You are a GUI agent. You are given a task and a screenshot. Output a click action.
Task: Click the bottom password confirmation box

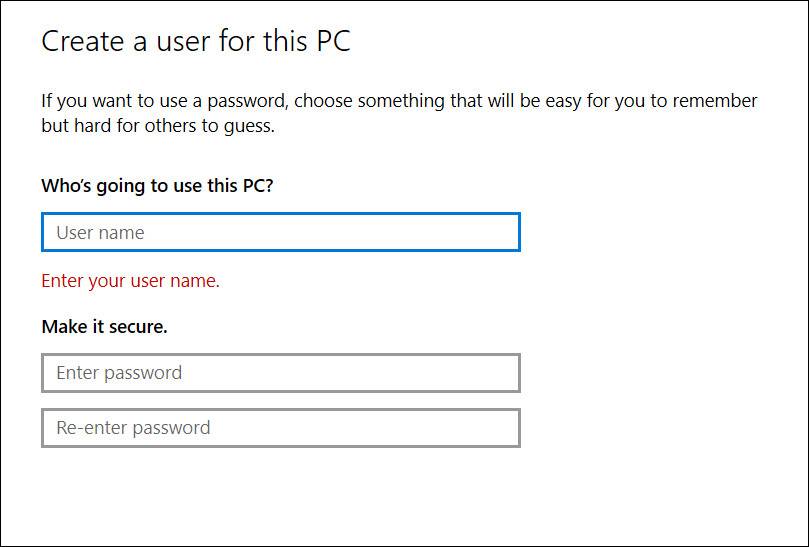(280, 428)
